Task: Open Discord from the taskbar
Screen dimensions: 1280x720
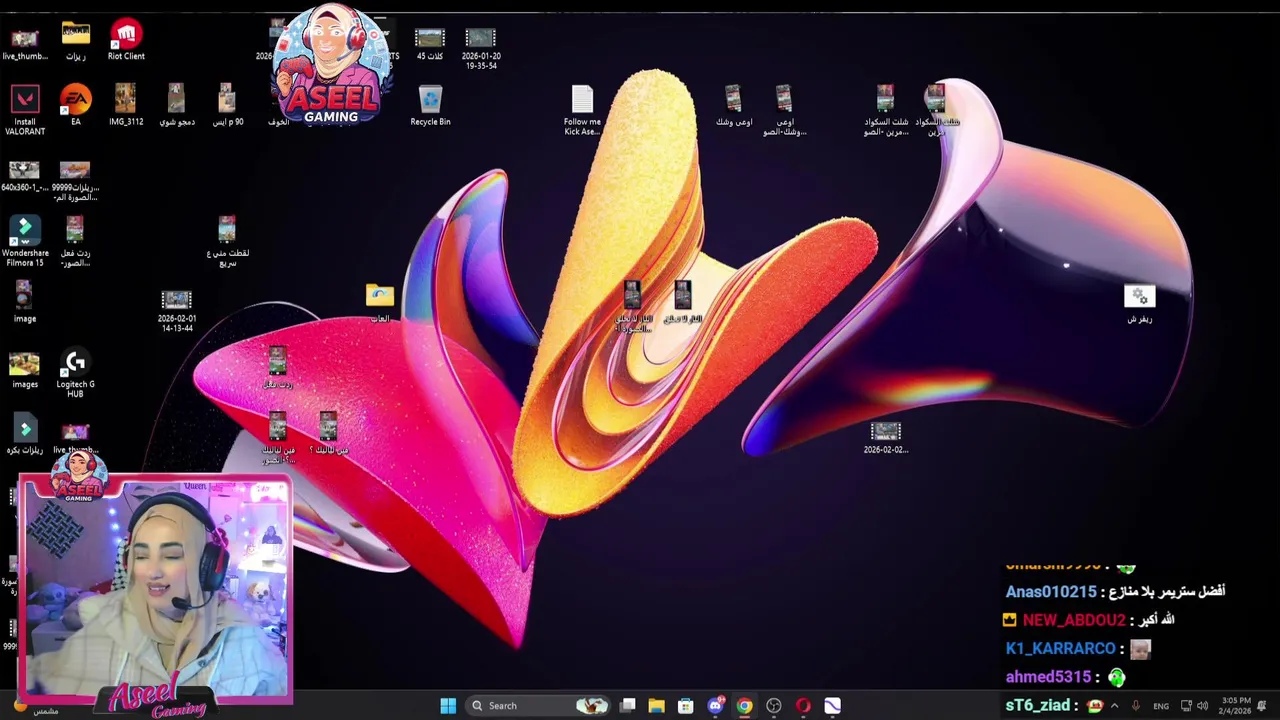Action: tap(715, 706)
